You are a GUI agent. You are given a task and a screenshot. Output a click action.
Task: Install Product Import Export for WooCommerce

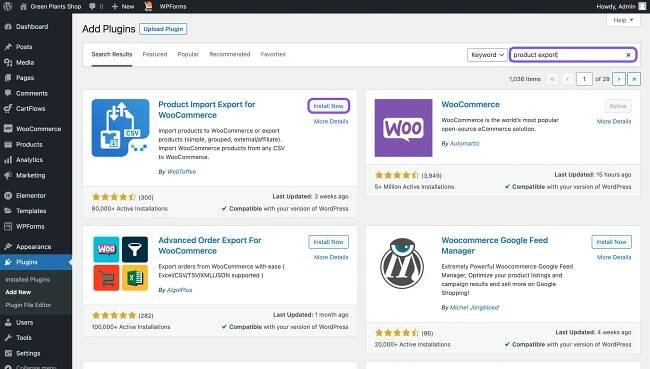point(329,106)
